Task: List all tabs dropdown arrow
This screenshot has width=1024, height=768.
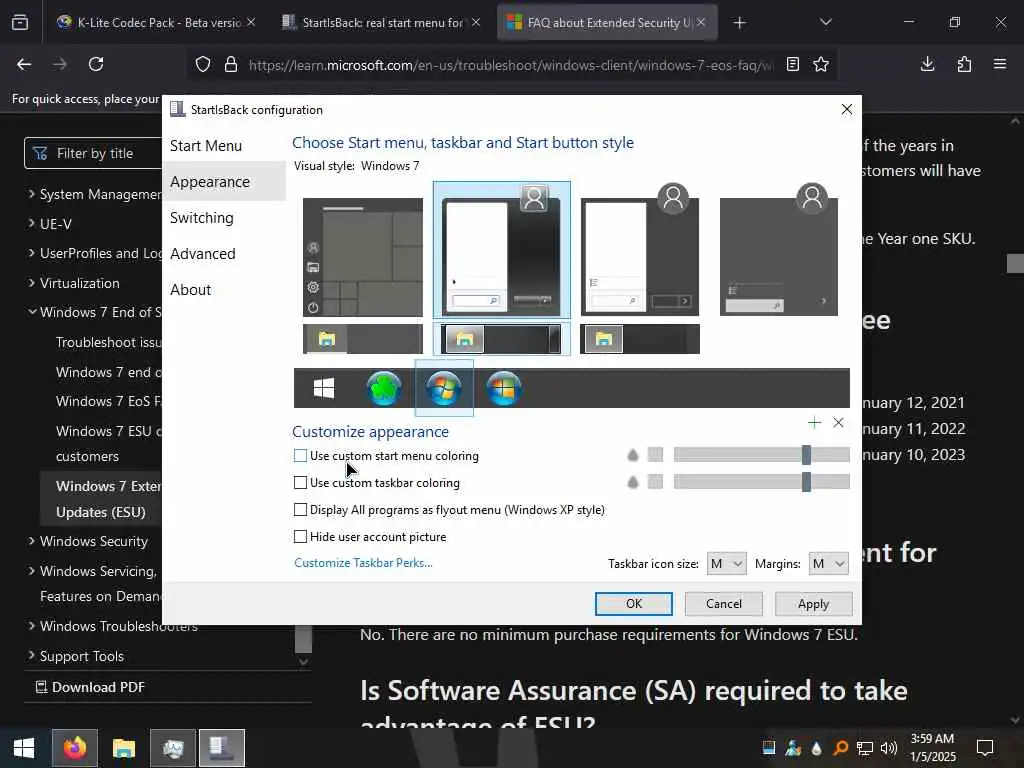Action: pos(825,22)
